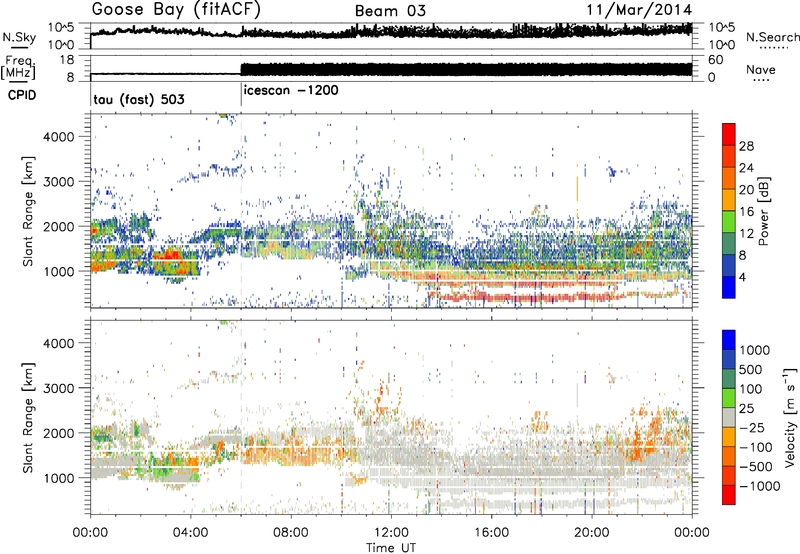Click the 20:00 time tick label
Image resolution: width=800 pixels, height=554 pixels.
[591, 533]
